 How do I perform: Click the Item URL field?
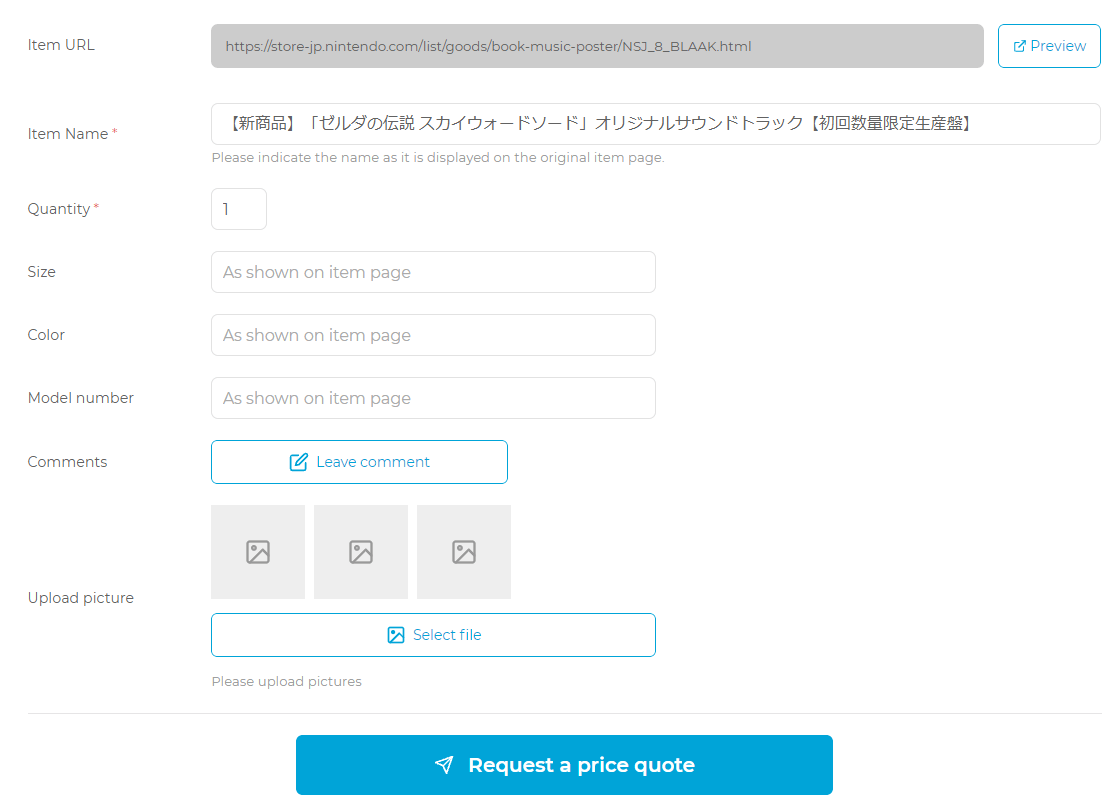click(597, 46)
